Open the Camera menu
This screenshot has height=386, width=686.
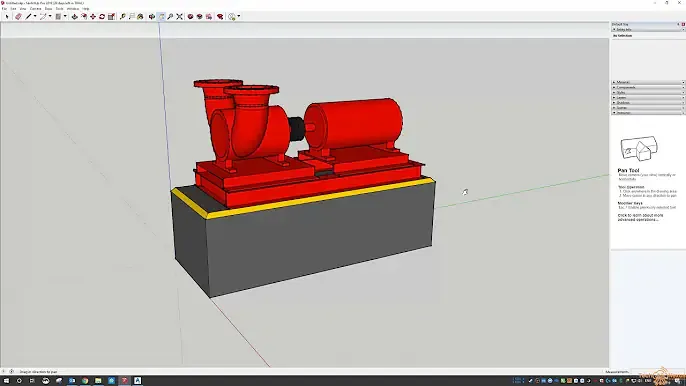pyautogui.click(x=35, y=9)
